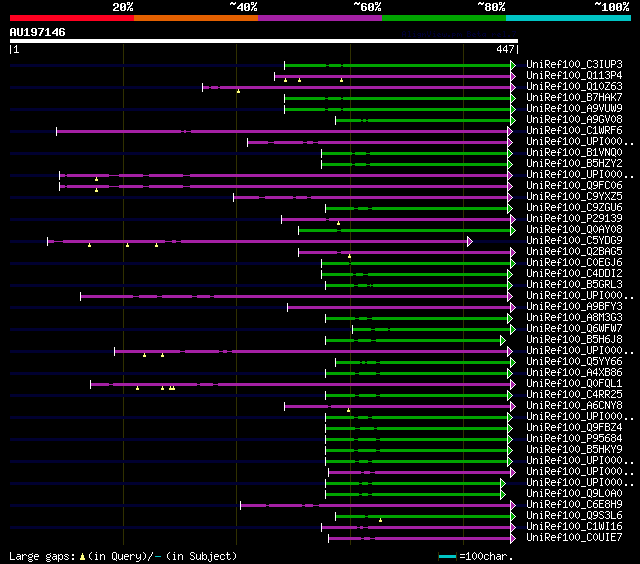Select the white AU197146 query sequence bar
Screen dimensions: 640x564
(x=264, y=41)
